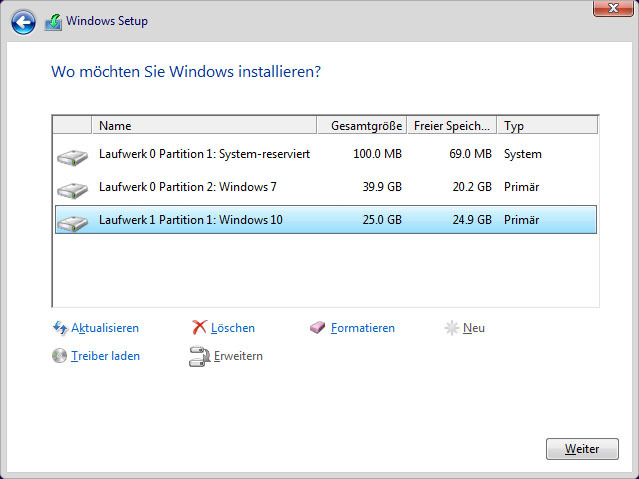The width and height of the screenshot is (639, 479).
Task: Click drive icon for Windows 7 partition
Action: (x=73, y=190)
